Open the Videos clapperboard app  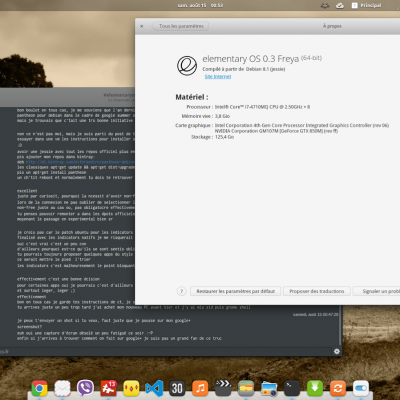point(223,388)
